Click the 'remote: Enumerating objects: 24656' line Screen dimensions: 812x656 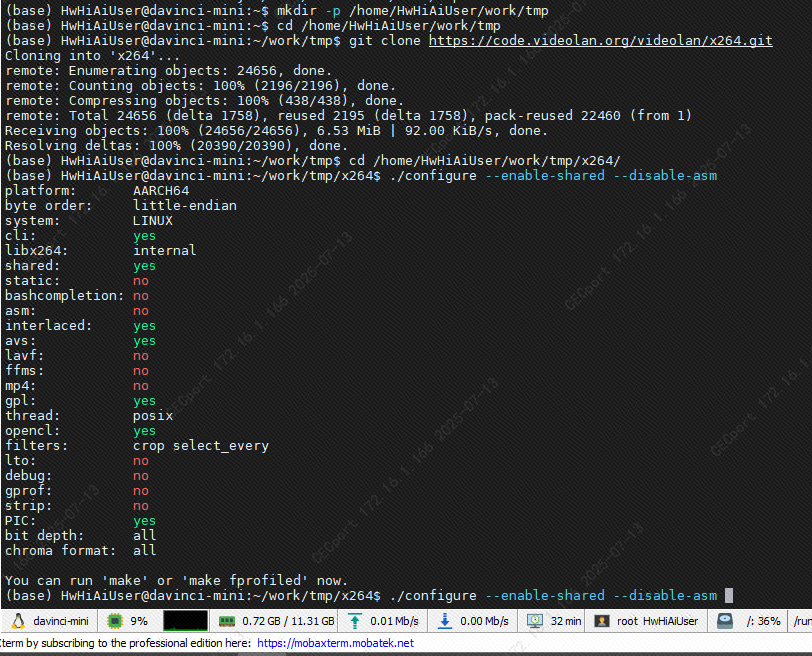[x=168, y=70]
